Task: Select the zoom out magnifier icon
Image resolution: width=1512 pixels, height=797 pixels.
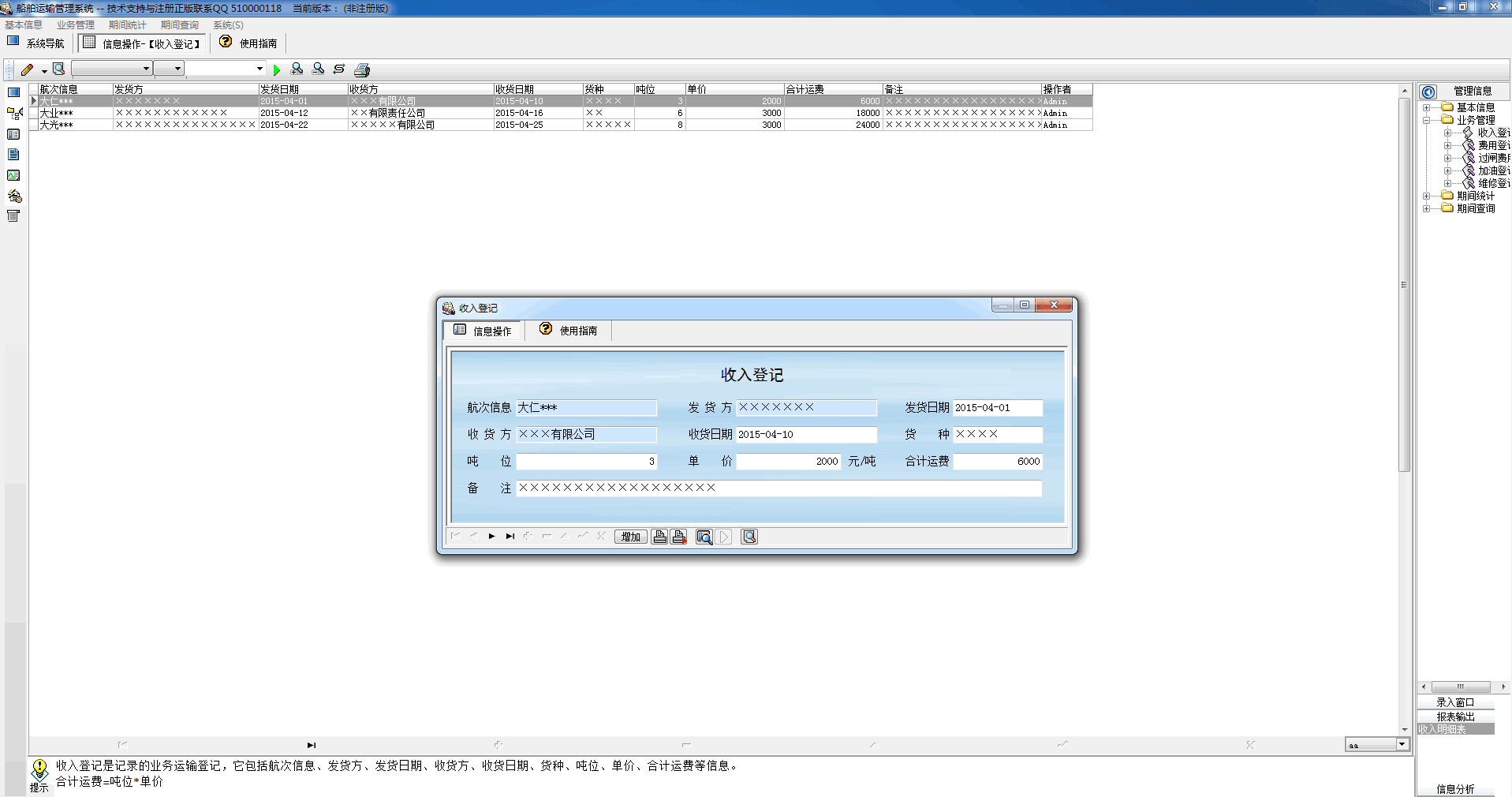Action: click(319, 69)
